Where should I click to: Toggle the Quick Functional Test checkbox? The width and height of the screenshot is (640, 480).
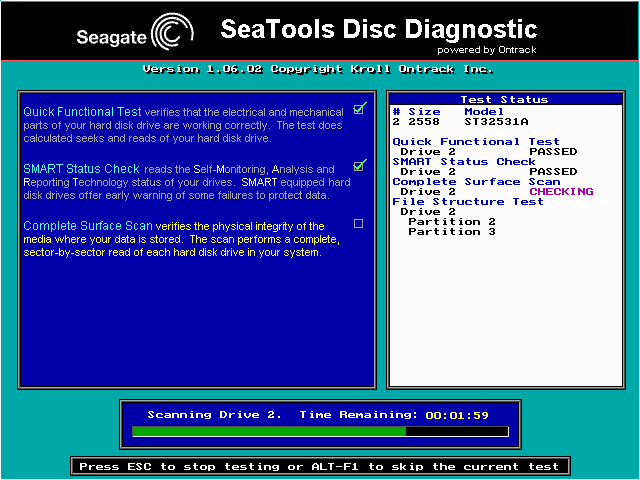coord(360,108)
